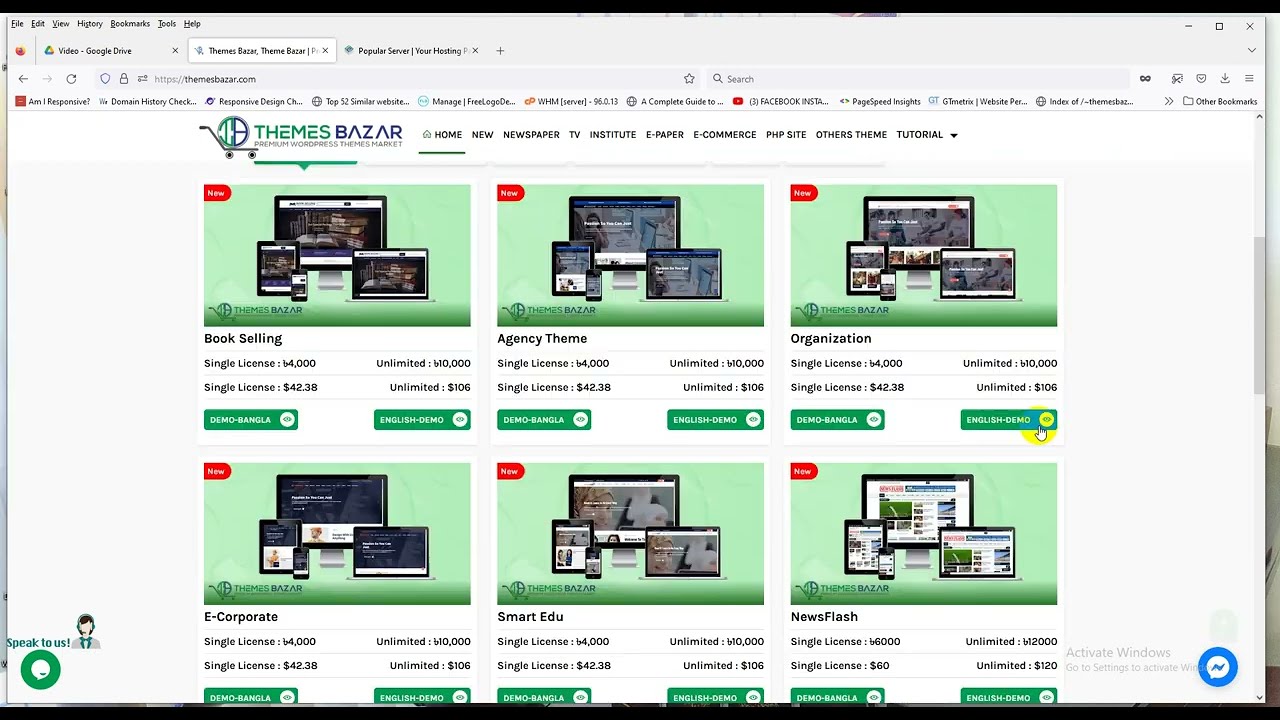Image resolution: width=1280 pixels, height=720 pixels.
Task: Open the YouTube FACEBOOK INSTA bookmark
Action: [x=781, y=101]
